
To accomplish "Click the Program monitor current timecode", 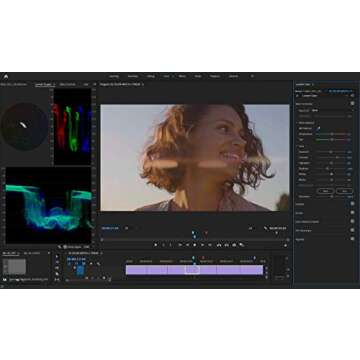I will 110,228.
